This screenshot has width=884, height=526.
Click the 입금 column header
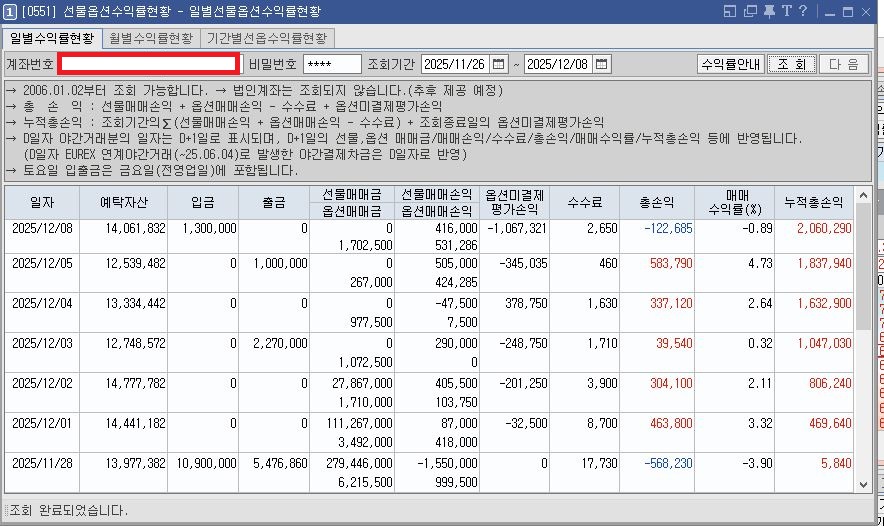click(x=203, y=202)
